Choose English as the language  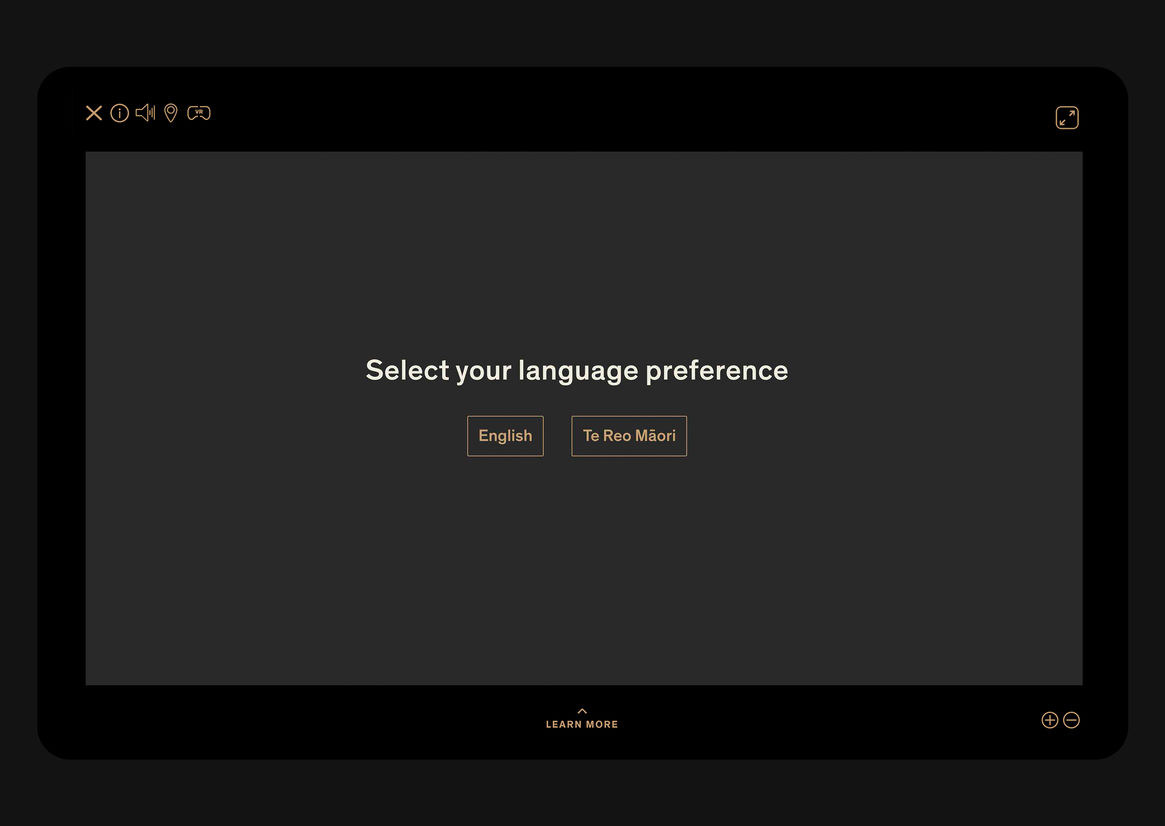pyautogui.click(x=505, y=436)
